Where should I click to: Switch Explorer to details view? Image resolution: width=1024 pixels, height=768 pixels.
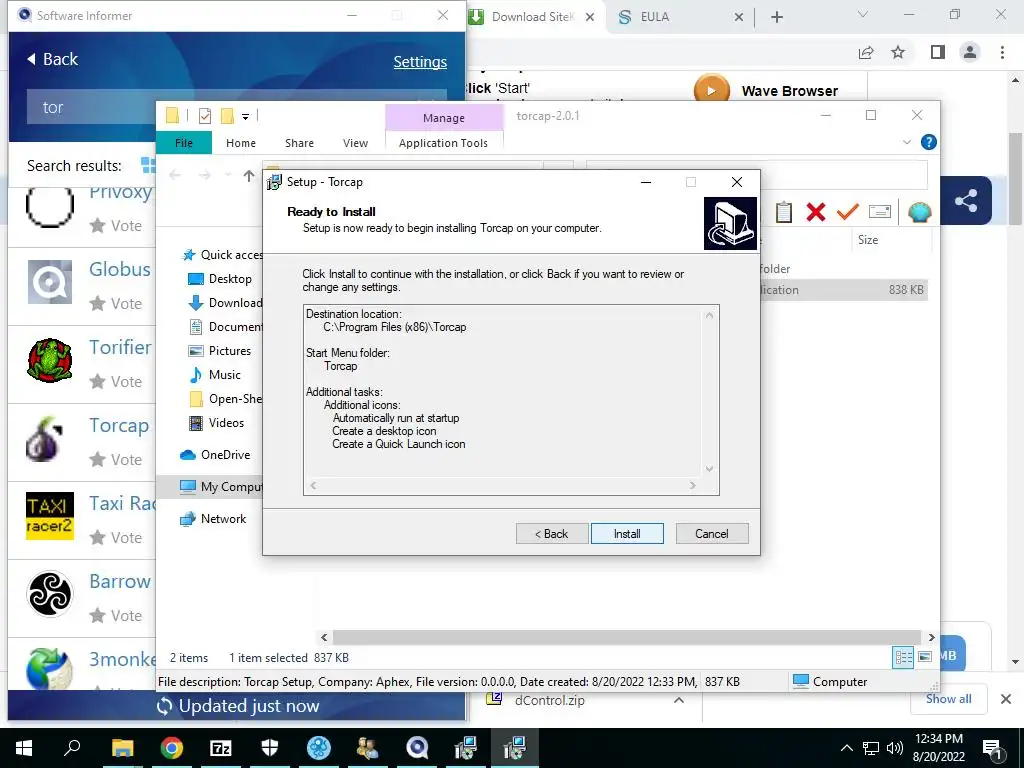[903, 657]
